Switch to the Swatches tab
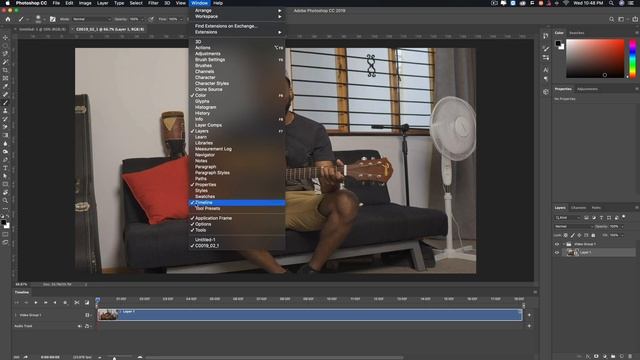Screen dimensions: 640x360 576,33
